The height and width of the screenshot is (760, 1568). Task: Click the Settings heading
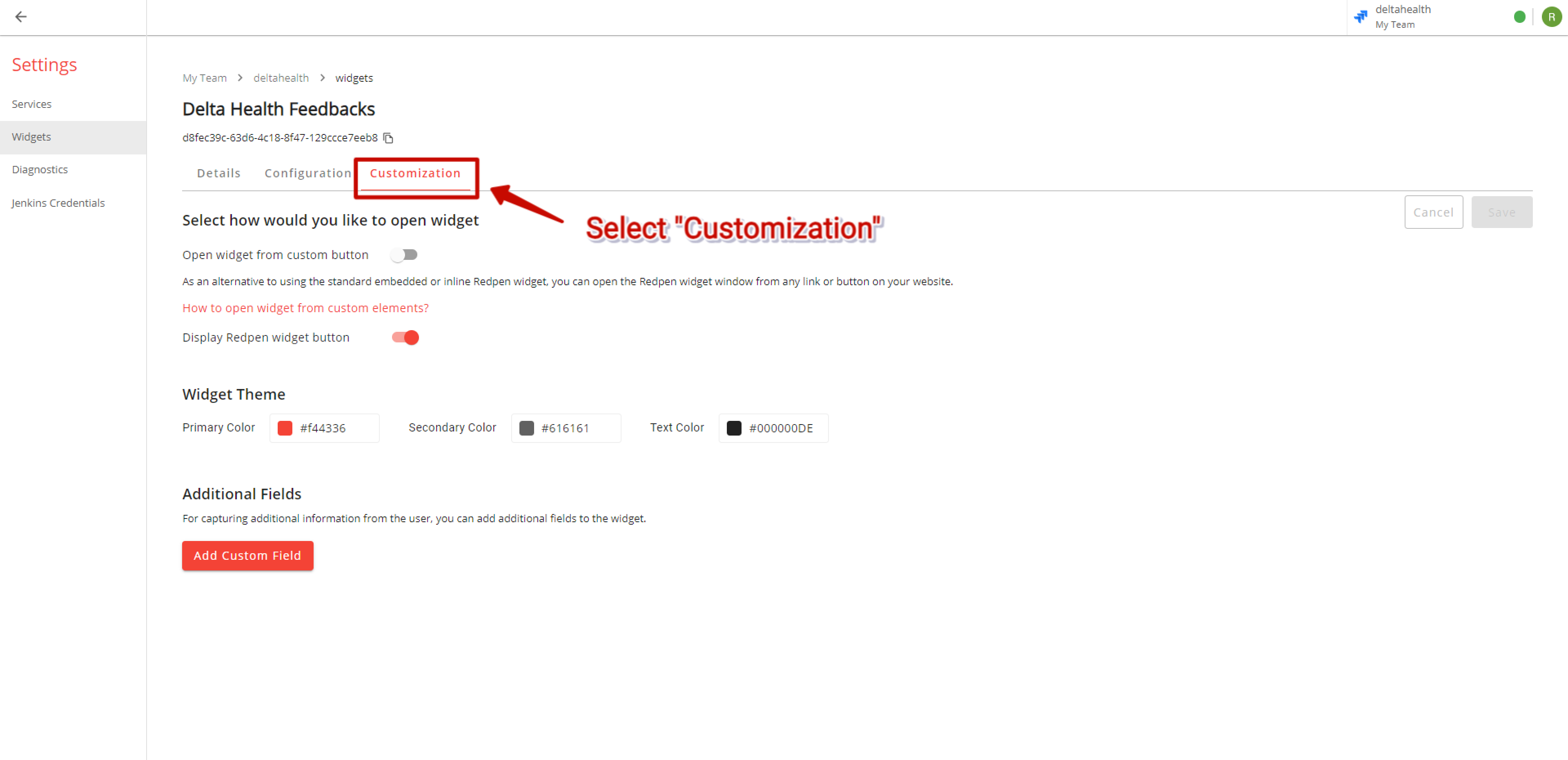pos(45,65)
